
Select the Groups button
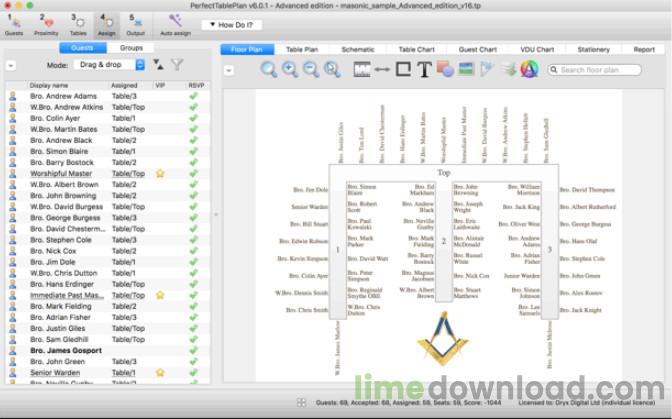coord(131,48)
